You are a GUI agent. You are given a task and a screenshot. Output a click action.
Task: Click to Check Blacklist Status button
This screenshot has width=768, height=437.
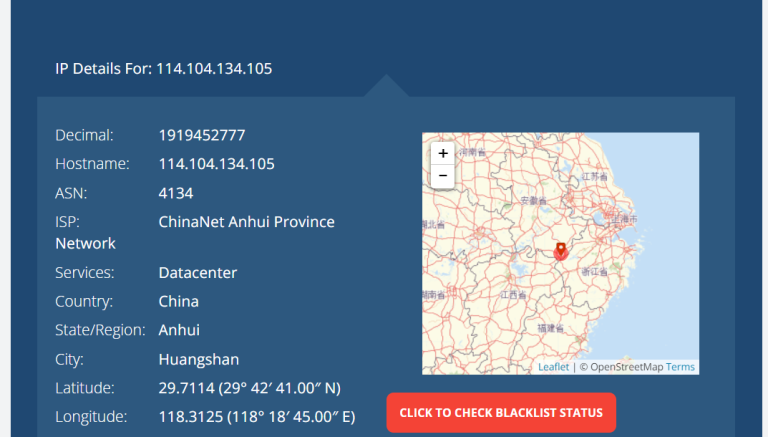501,413
